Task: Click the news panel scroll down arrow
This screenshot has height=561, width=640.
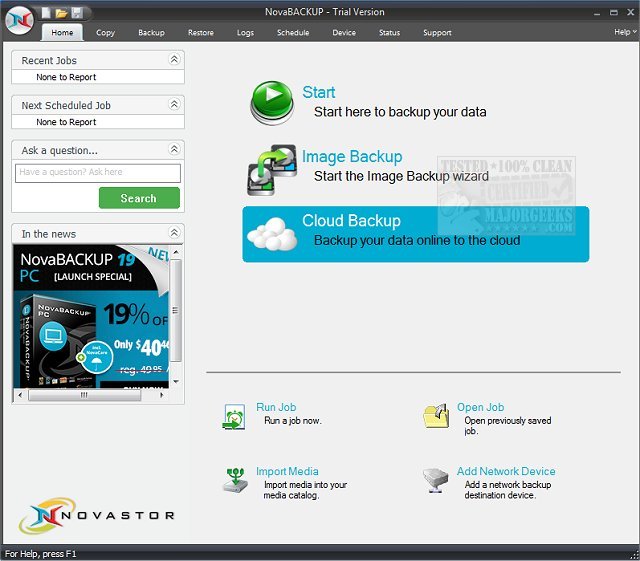Action: [x=176, y=382]
